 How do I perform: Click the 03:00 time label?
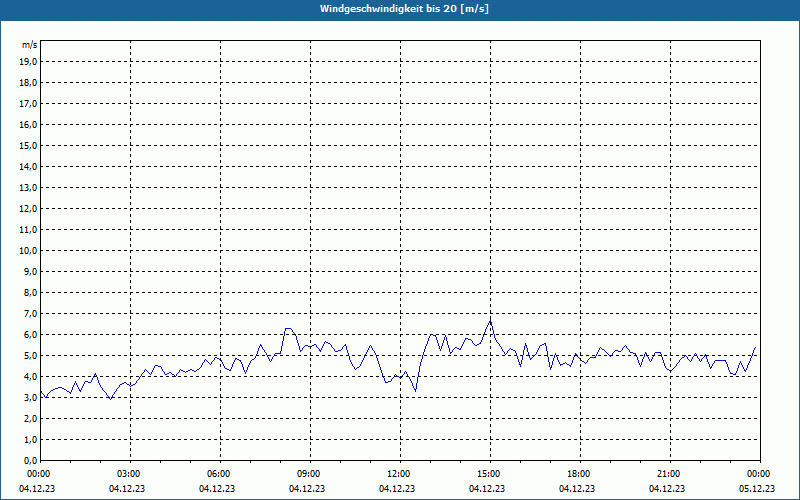tap(131, 474)
